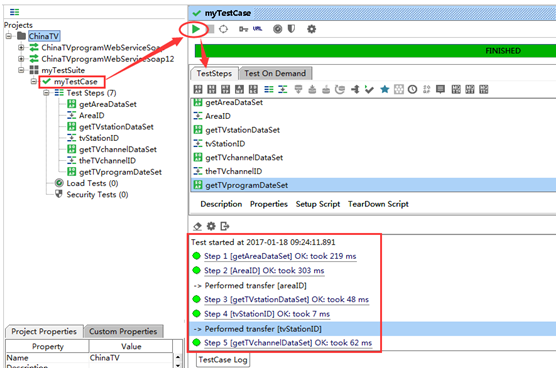Viewport: 558px width, 370px height.
Task: Select ChinaTV project in navigator
Action: (44, 36)
